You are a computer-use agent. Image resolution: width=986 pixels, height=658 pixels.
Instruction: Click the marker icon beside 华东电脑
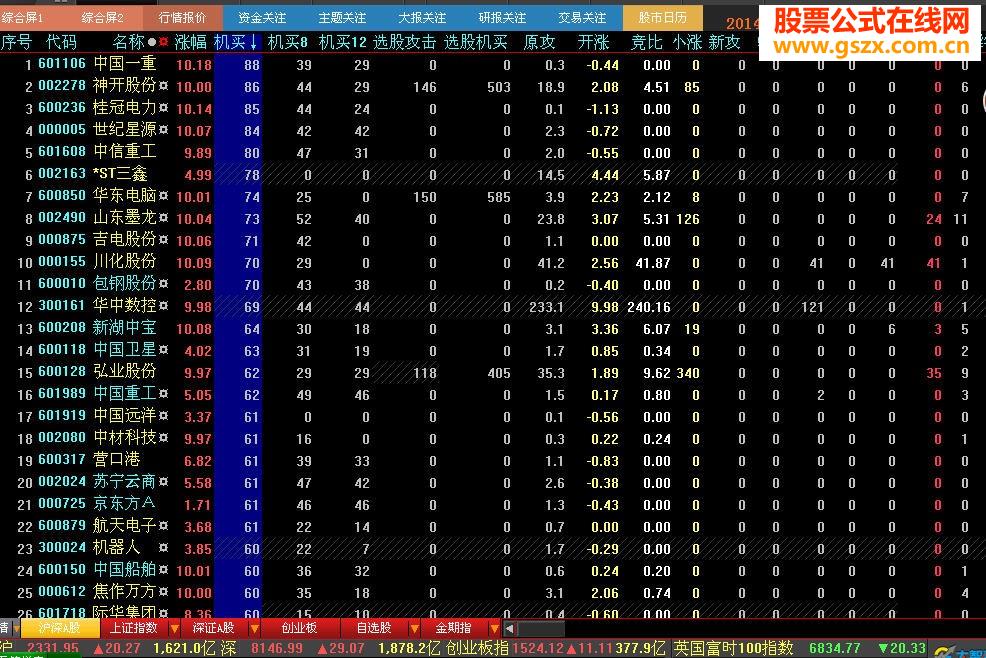coord(163,196)
